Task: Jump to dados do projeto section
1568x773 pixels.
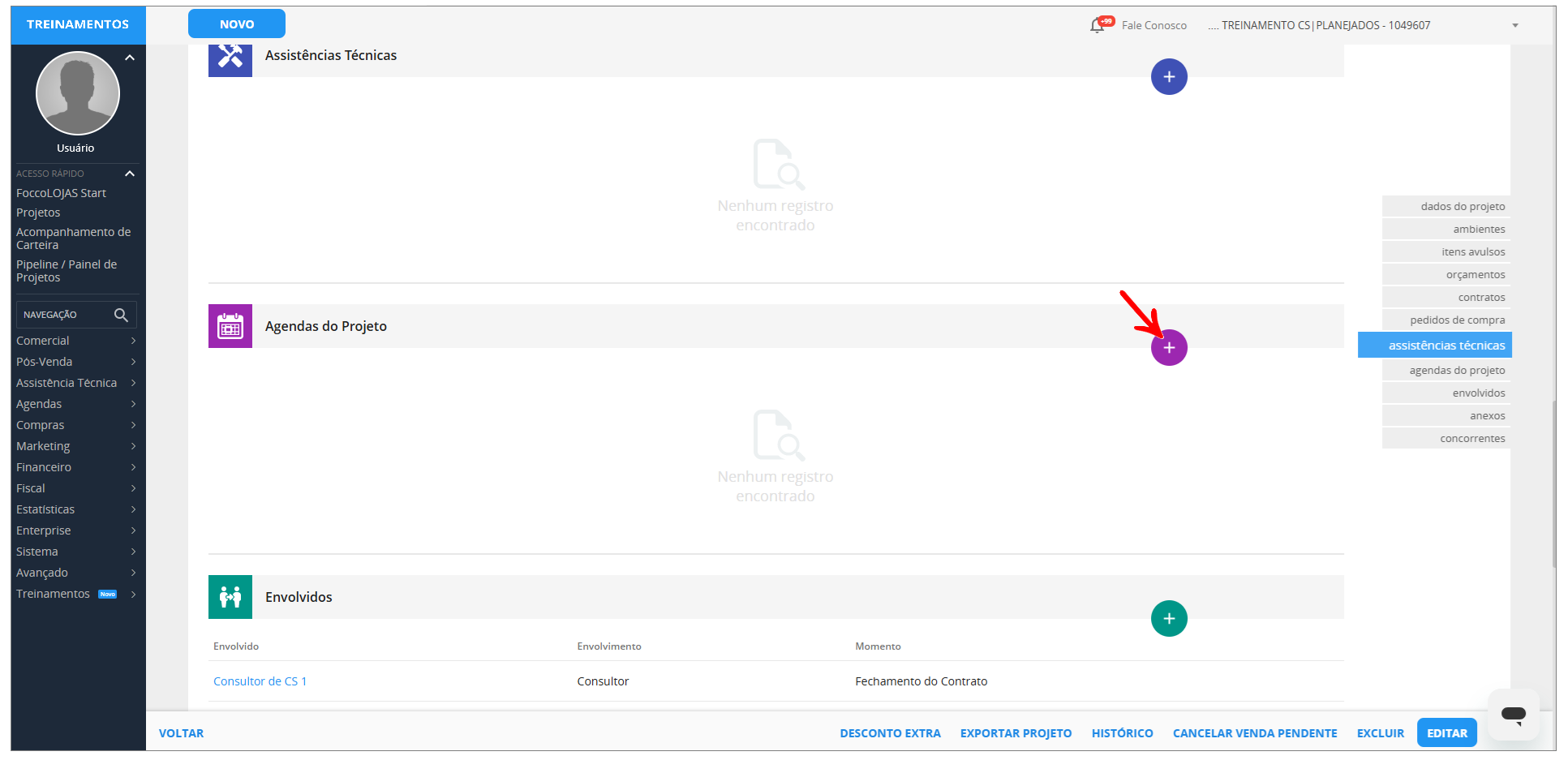Action: tap(1446, 207)
